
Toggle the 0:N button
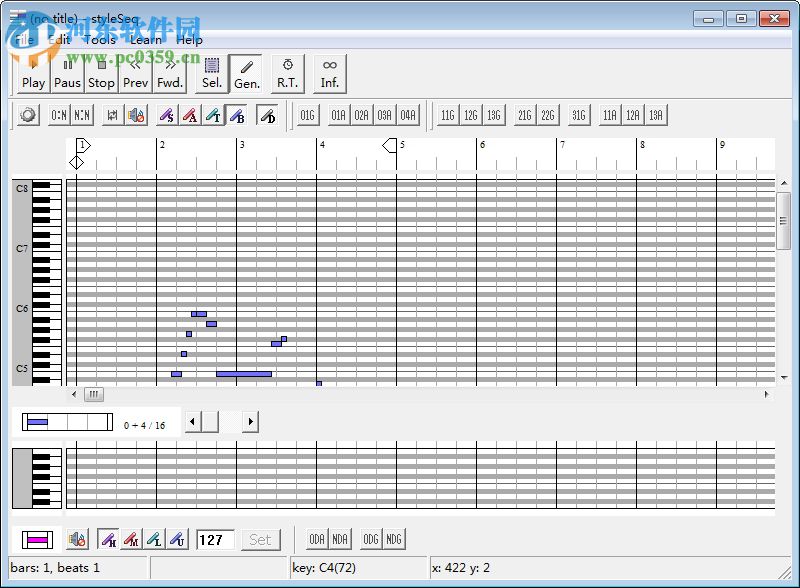coord(61,115)
